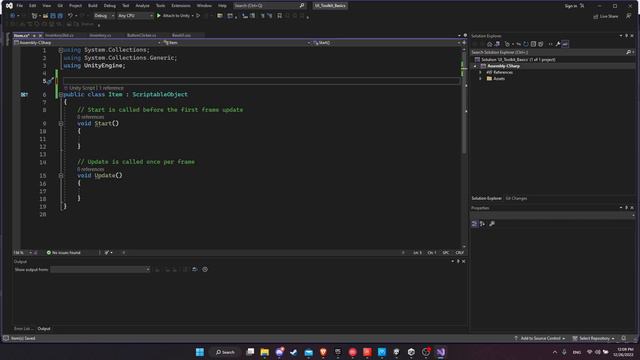Click the Save All toolbar icon

[60, 16]
